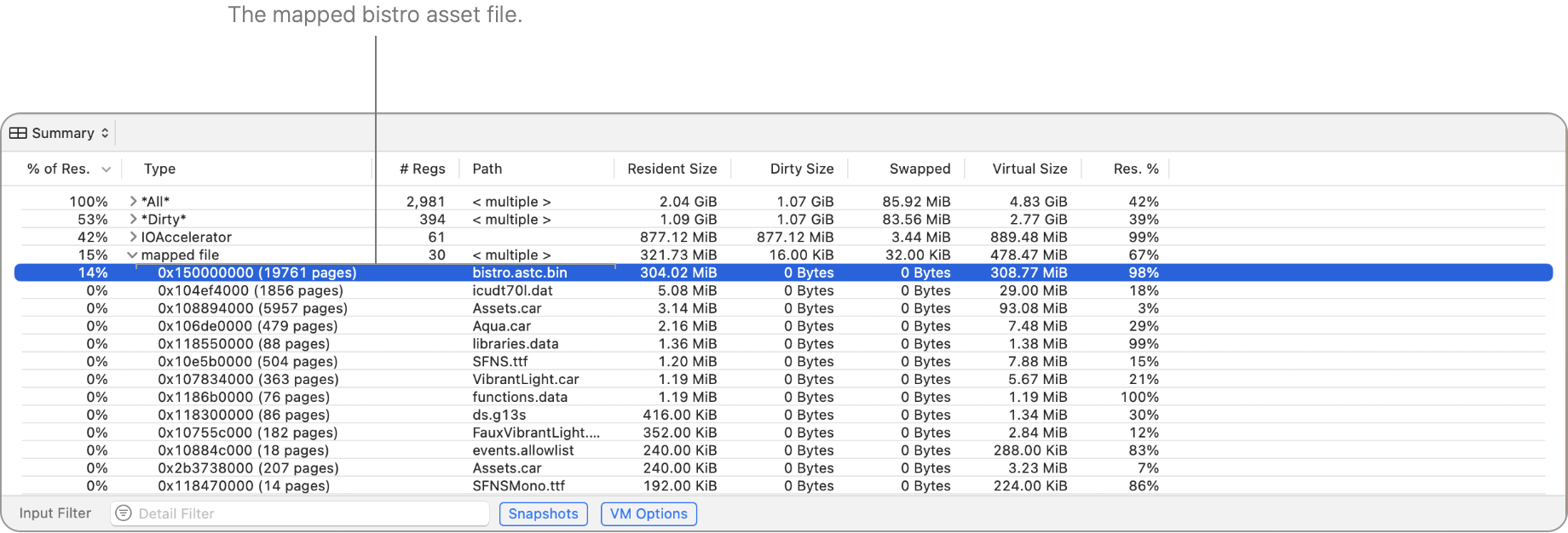The height and width of the screenshot is (533, 1568).
Task: Click the Detail Filter icon
Action: (x=124, y=513)
